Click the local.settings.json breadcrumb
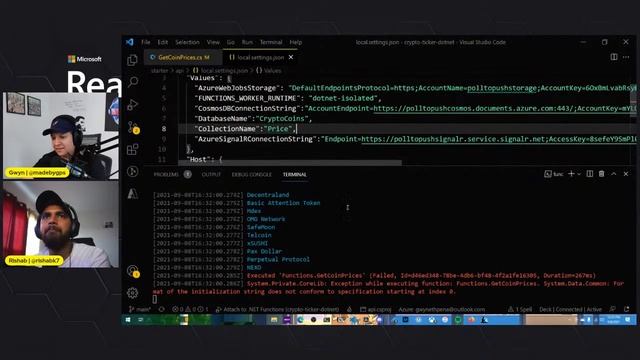 [x=221, y=71]
